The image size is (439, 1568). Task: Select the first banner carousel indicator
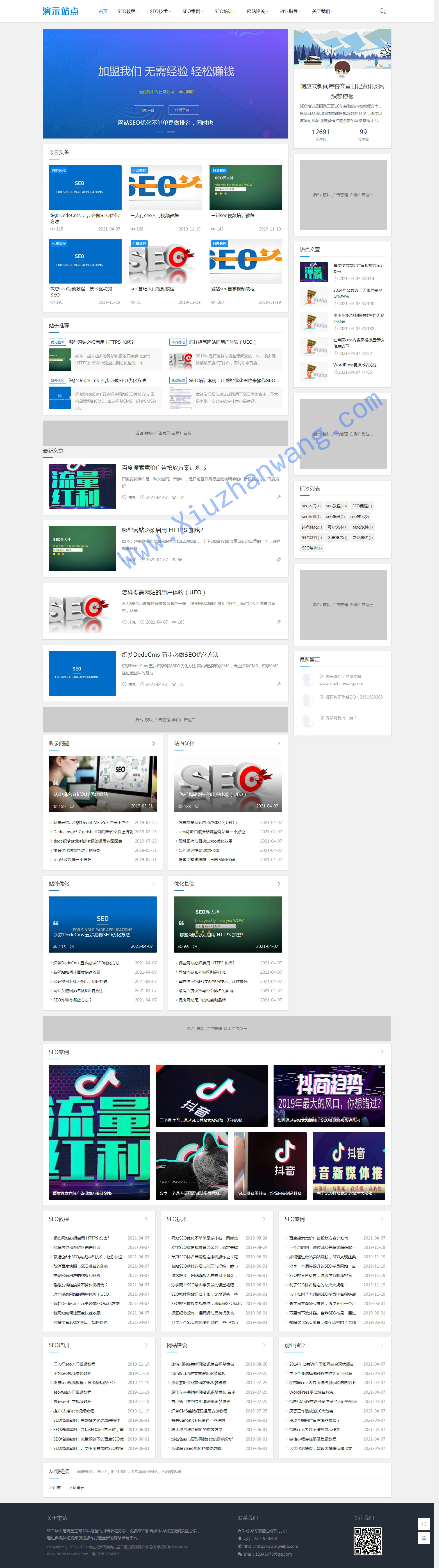tap(161, 131)
